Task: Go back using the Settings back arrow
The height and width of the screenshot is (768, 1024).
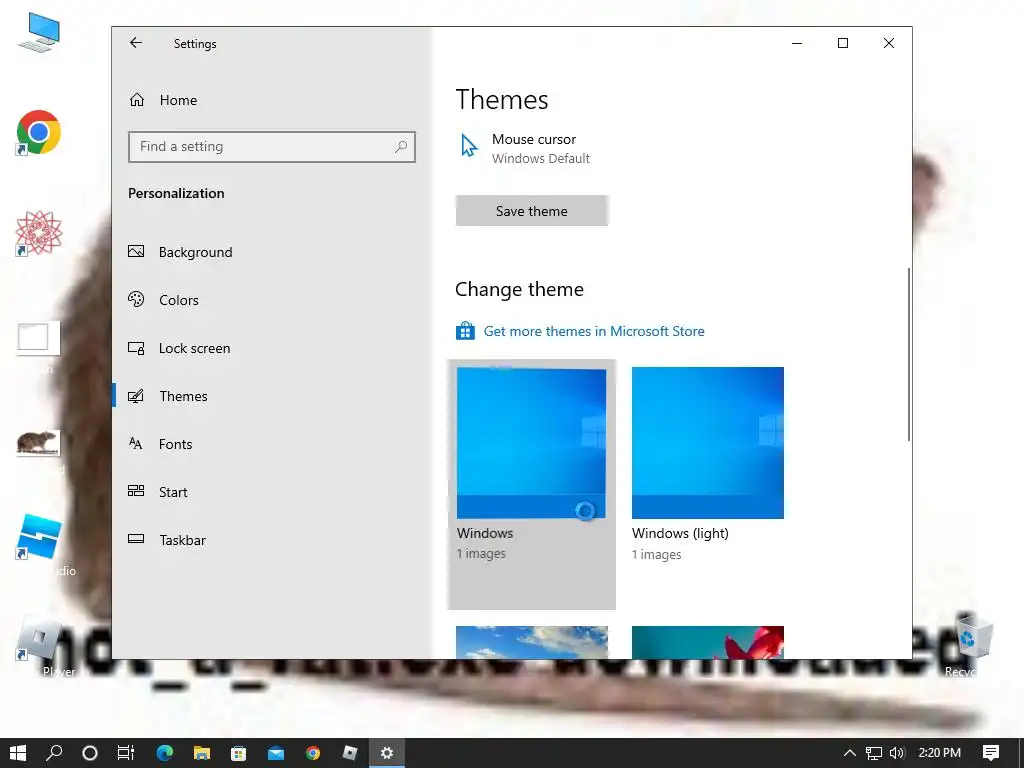Action: click(136, 43)
